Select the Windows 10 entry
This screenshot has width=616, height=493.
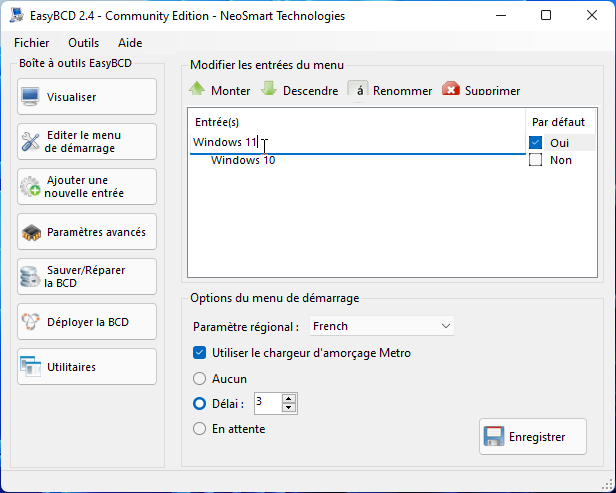(243, 160)
